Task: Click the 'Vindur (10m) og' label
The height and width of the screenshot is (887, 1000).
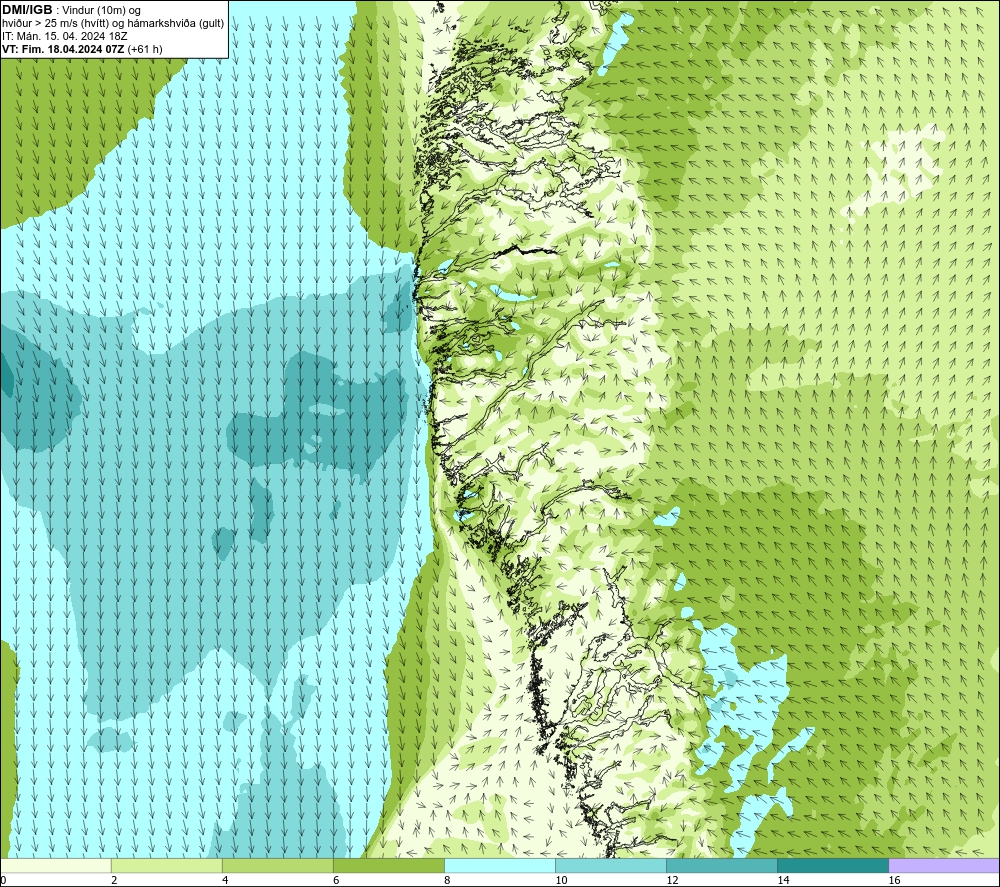Action: pos(102,11)
